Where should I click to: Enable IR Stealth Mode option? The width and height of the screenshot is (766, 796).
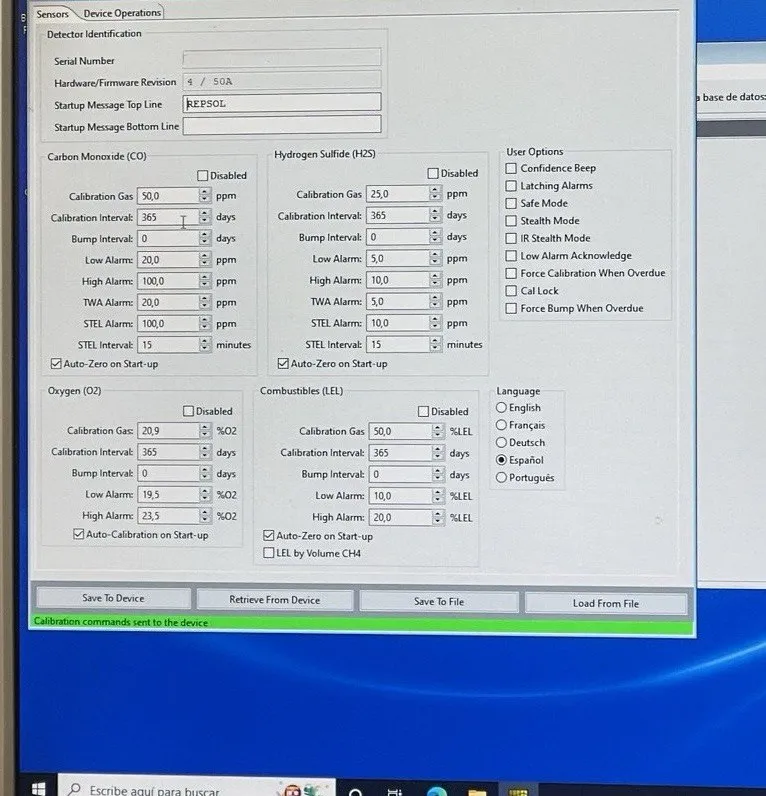click(x=511, y=238)
